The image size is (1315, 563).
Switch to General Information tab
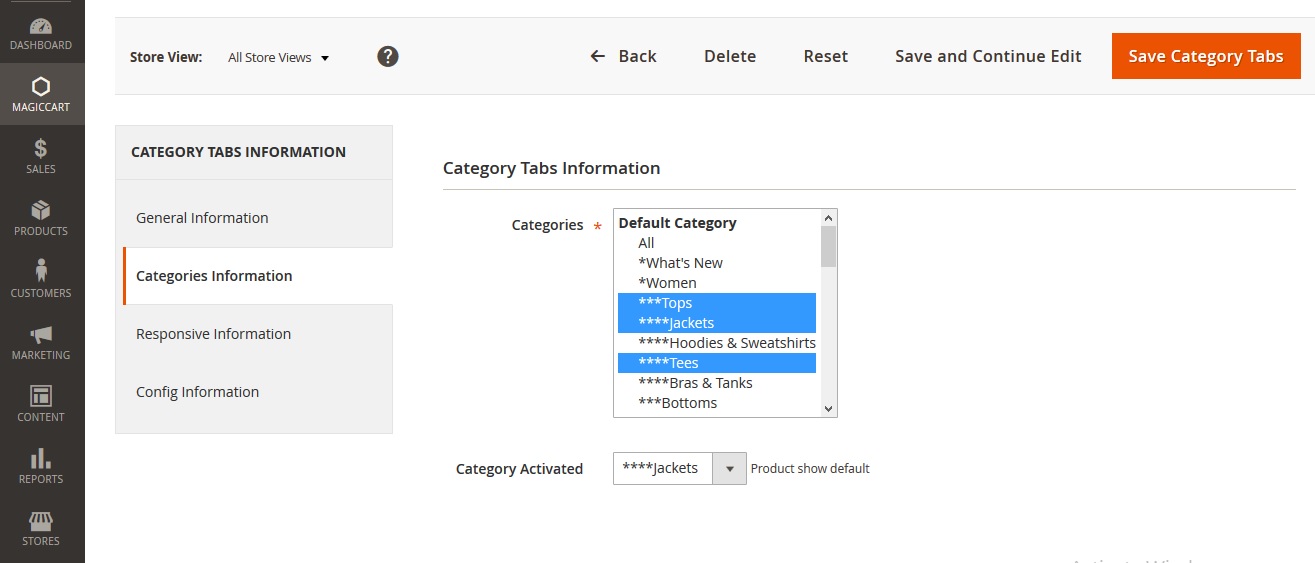(x=202, y=218)
